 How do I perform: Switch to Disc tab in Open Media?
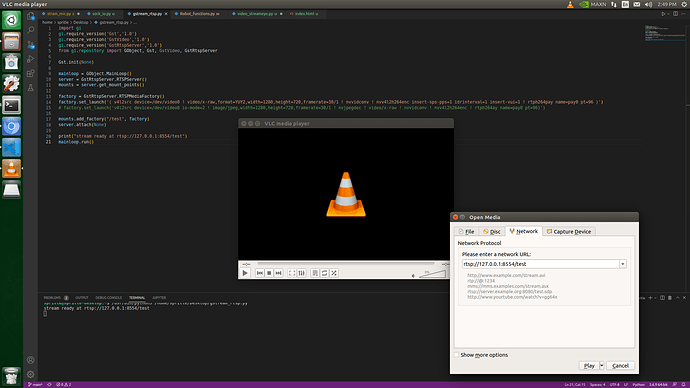(x=492, y=231)
